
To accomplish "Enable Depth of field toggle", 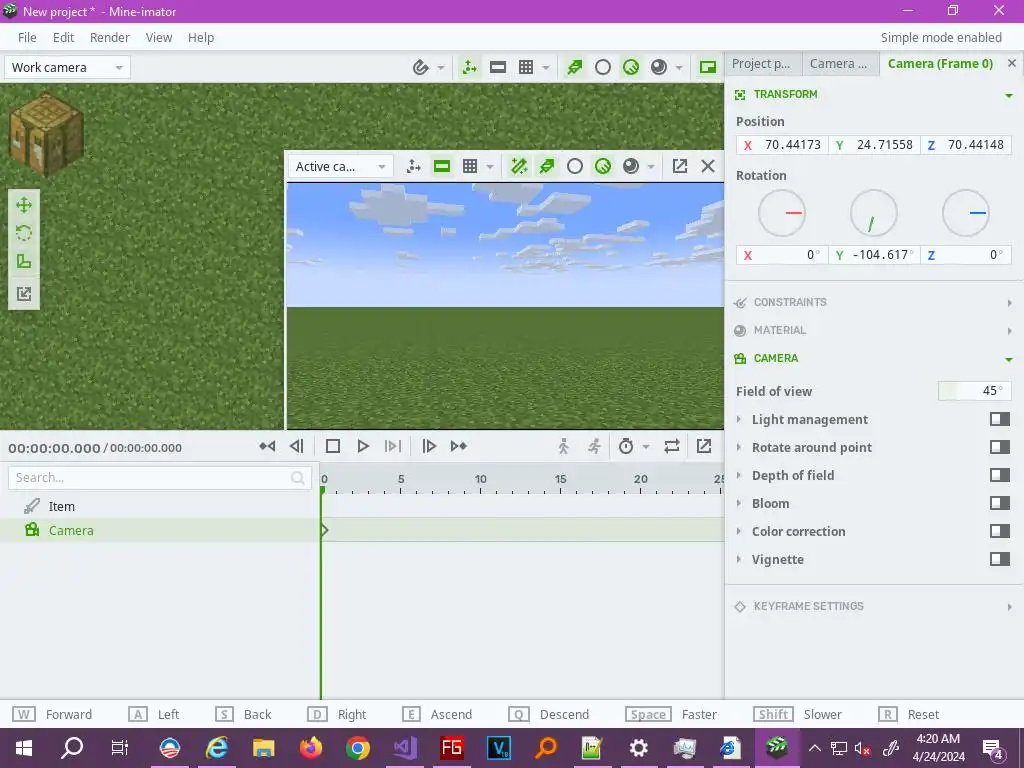I will click(999, 475).
